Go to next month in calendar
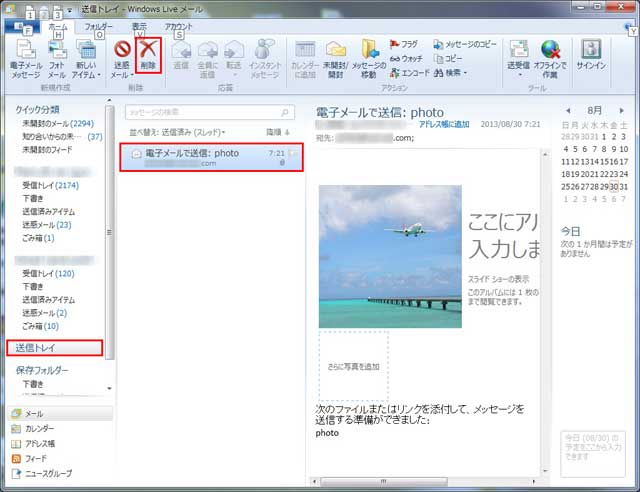Screen dimensions: 640x492 point(620,109)
